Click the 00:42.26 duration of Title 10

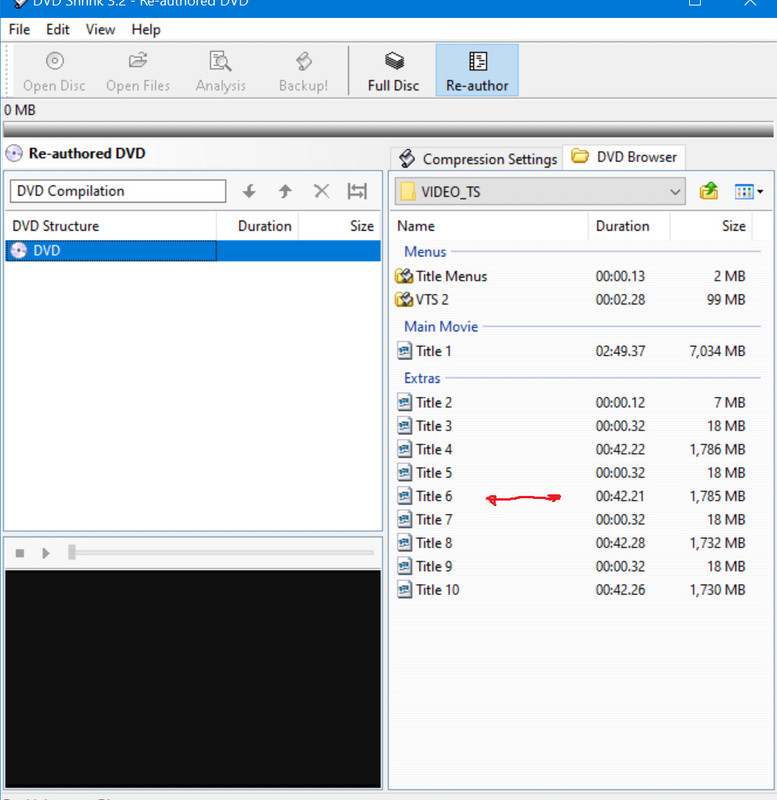[x=620, y=590]
